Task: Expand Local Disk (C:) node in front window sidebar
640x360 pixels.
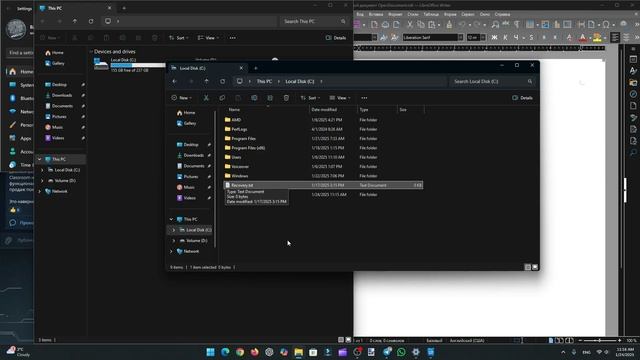Action: 173,230
